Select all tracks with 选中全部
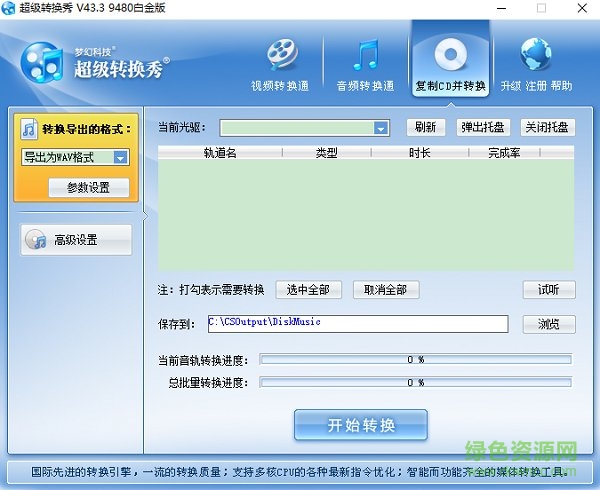Image resolution: width=600 pixels, height=490 pixels. coord(309,290)
